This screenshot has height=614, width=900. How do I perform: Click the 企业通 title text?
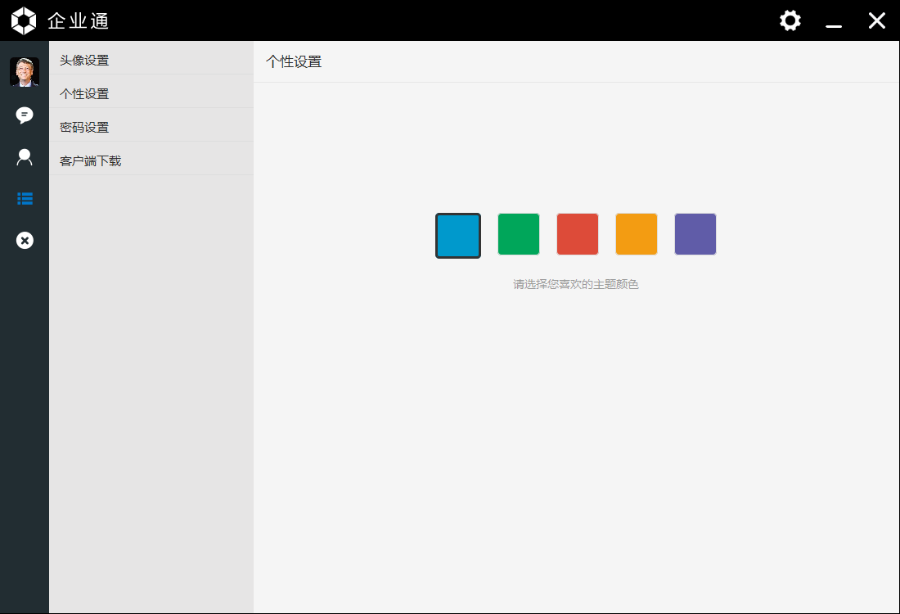[78, 21]
